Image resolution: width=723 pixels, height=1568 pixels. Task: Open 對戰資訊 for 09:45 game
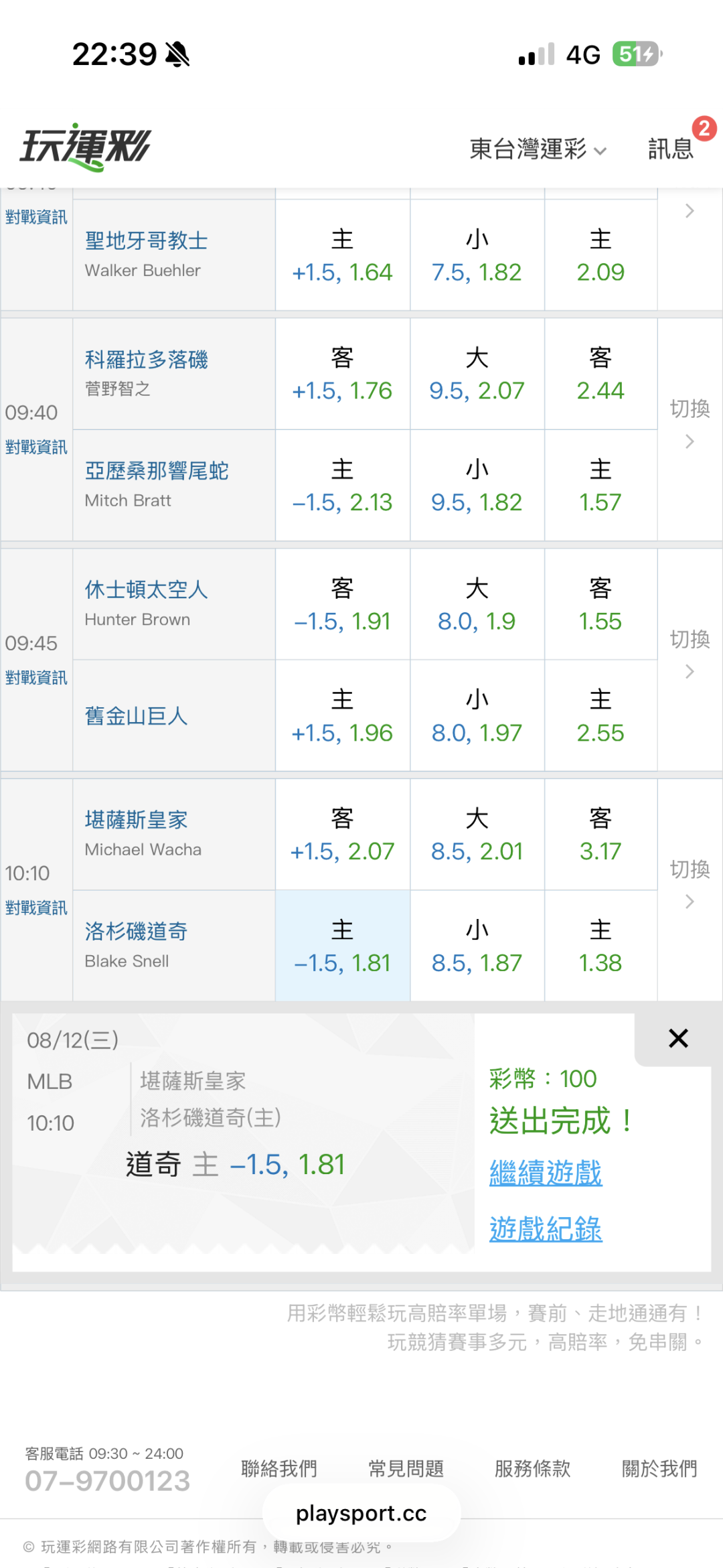click(x=36, y=678)
